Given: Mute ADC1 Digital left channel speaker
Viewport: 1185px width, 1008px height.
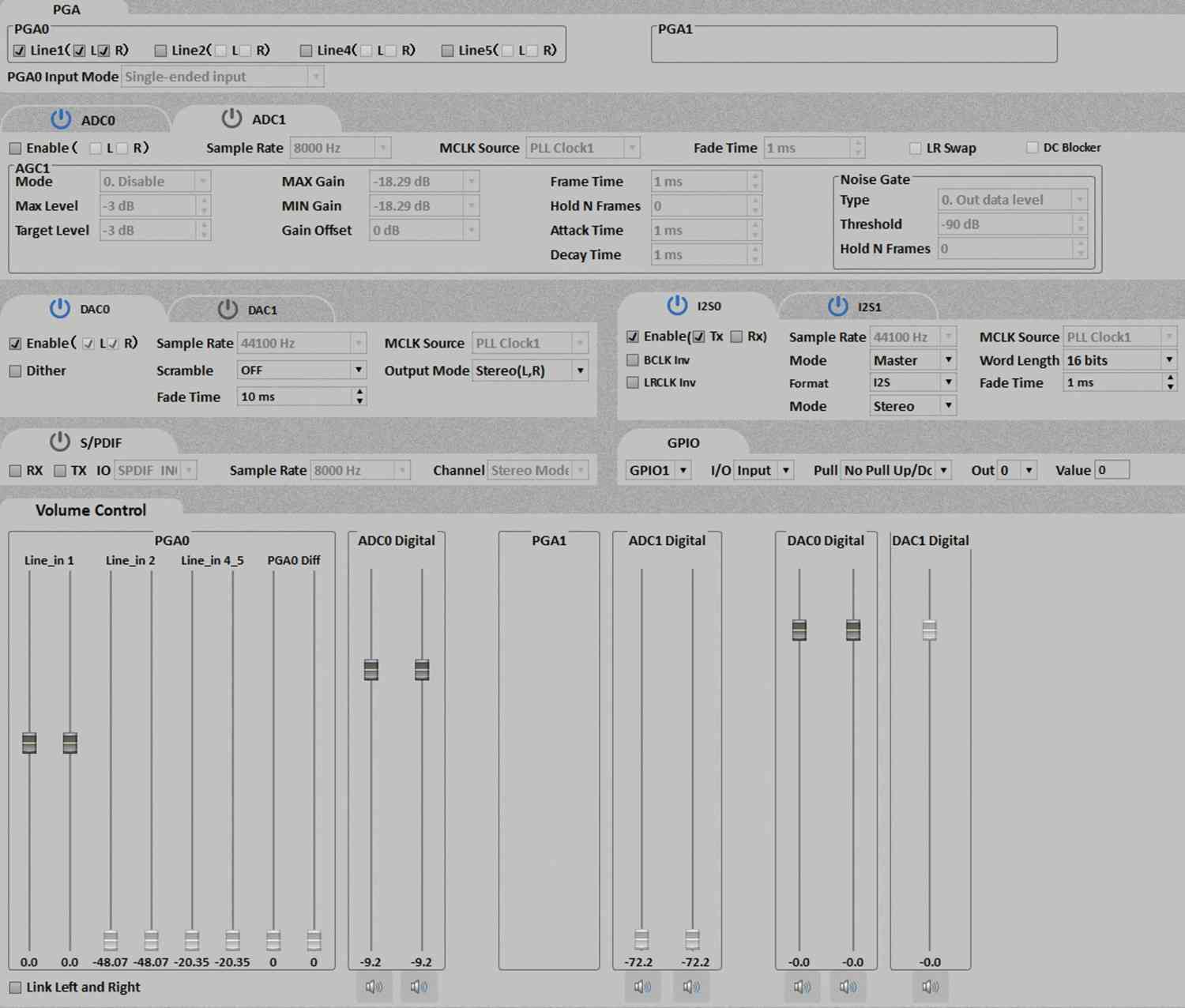Looking at the screenshot, I should [642, 987].
